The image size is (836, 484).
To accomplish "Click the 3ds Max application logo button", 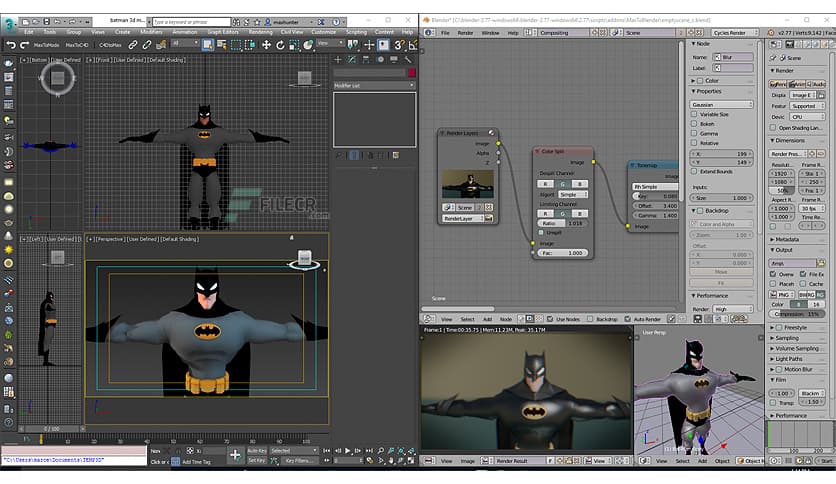I will (9, 24).
